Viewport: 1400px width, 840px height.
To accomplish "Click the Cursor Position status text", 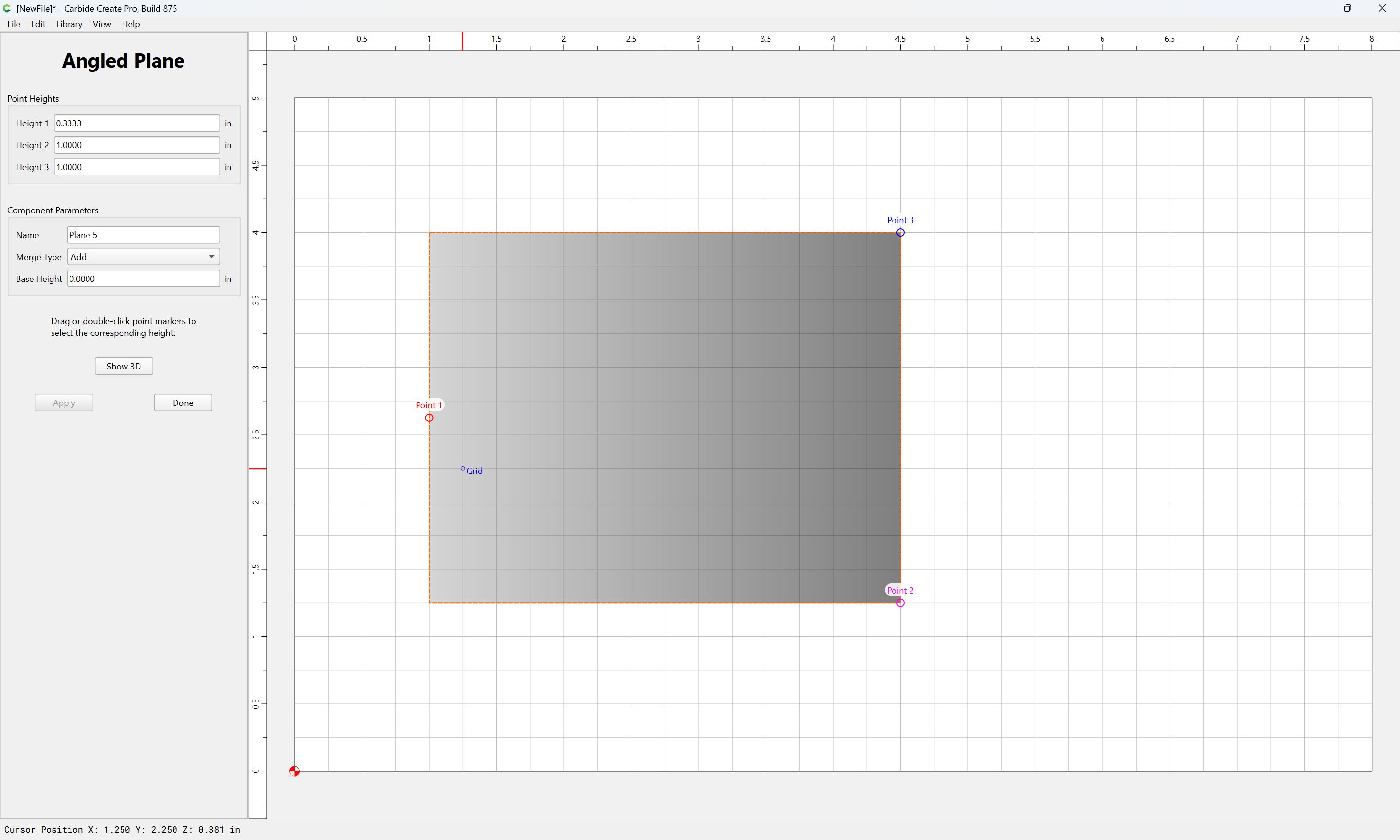I will point(122,830).
